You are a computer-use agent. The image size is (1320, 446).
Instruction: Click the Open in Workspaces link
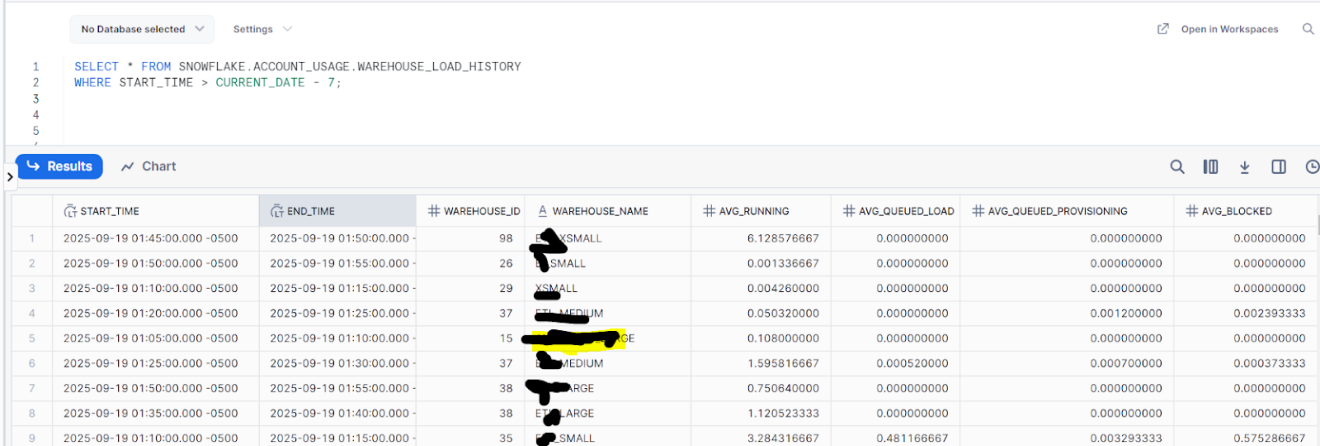point(1229,29)
